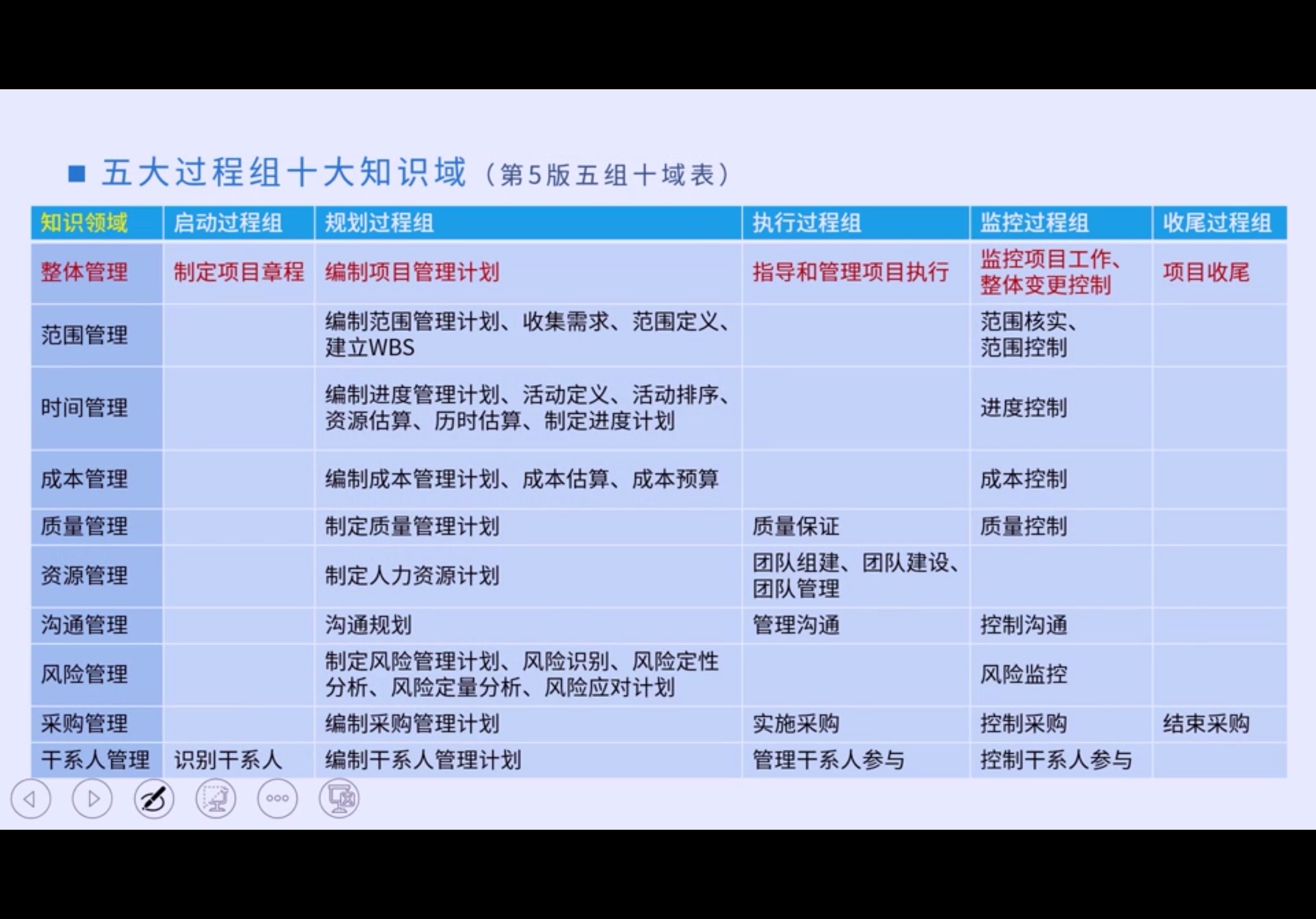The image size is (1316, 919).
Task: Click the red 制定项目章程 cell
Action: 239,272
